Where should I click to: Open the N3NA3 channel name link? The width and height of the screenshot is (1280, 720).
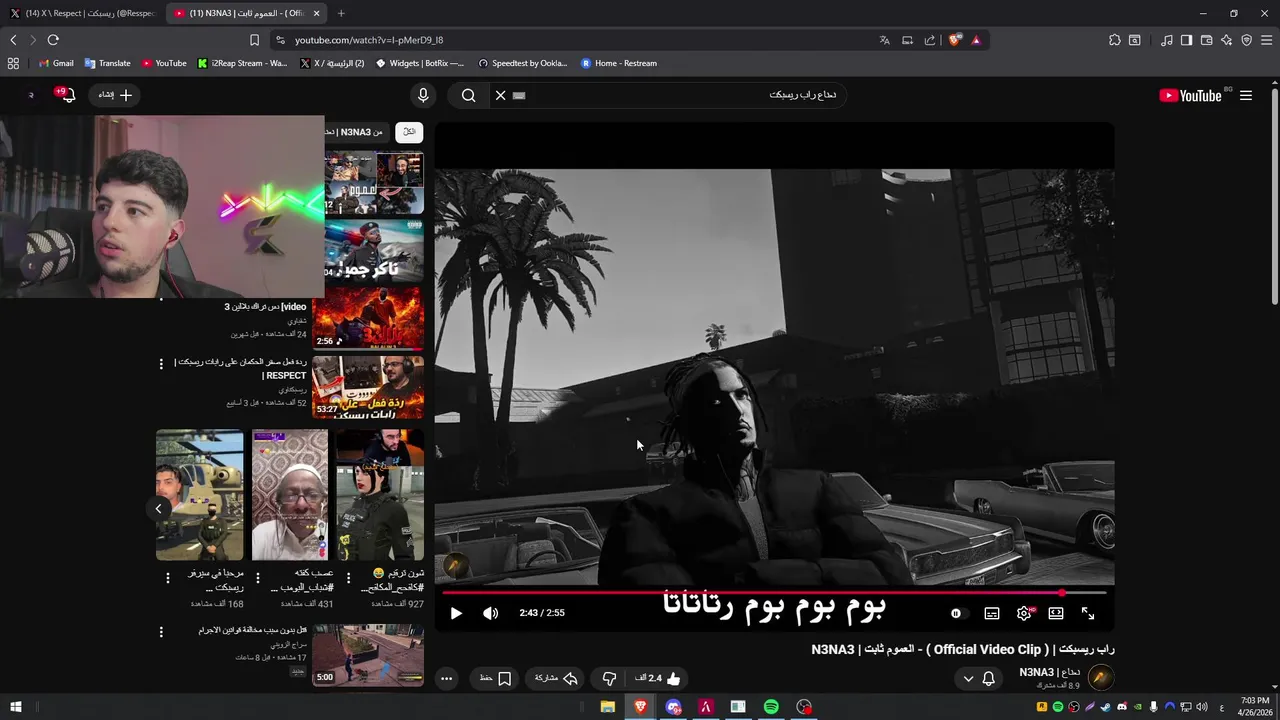pyautogui.click(x=1049, y=672)
